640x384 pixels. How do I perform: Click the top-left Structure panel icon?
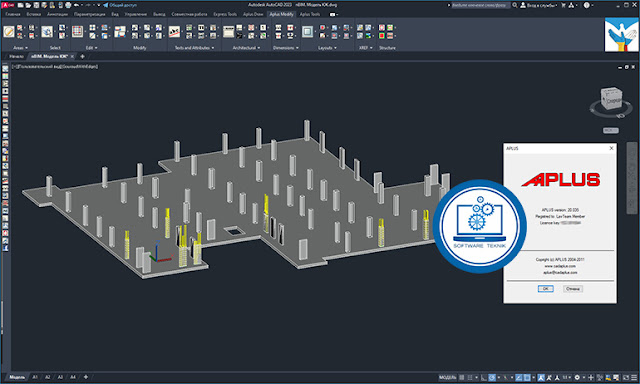382,28
